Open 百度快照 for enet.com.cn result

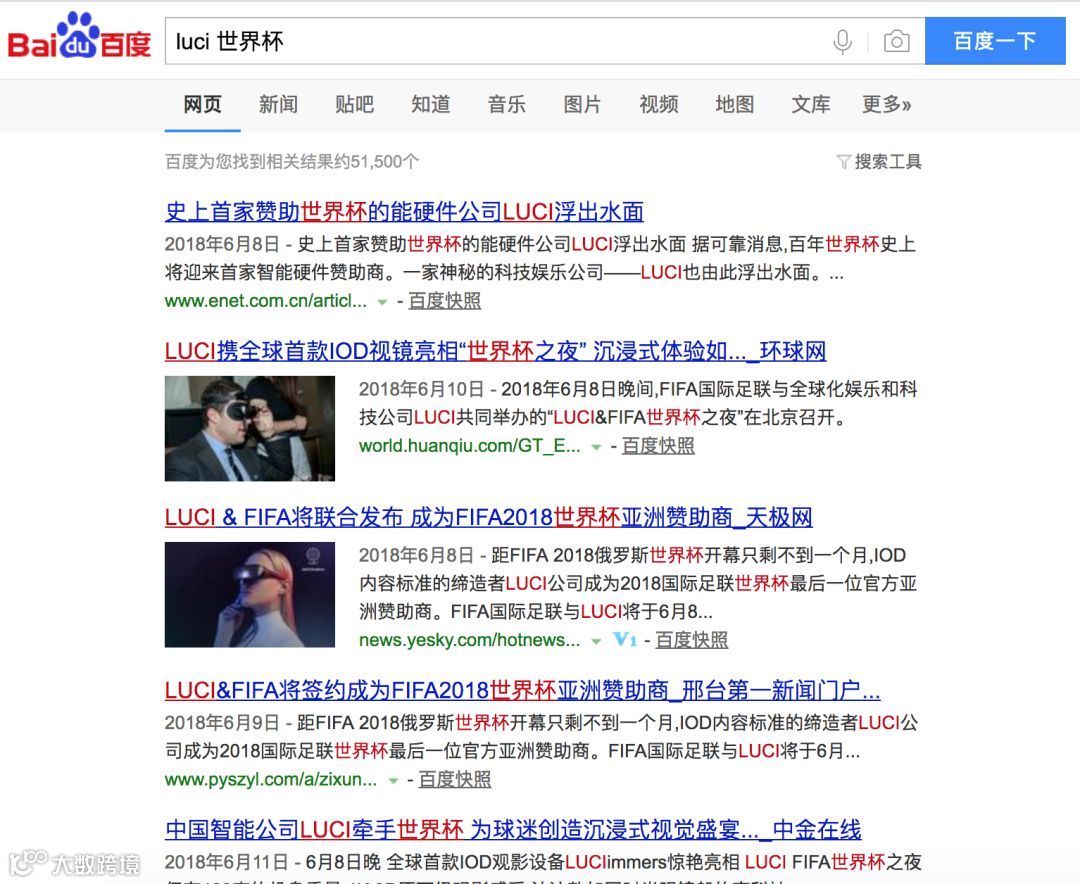pos(444,301)
